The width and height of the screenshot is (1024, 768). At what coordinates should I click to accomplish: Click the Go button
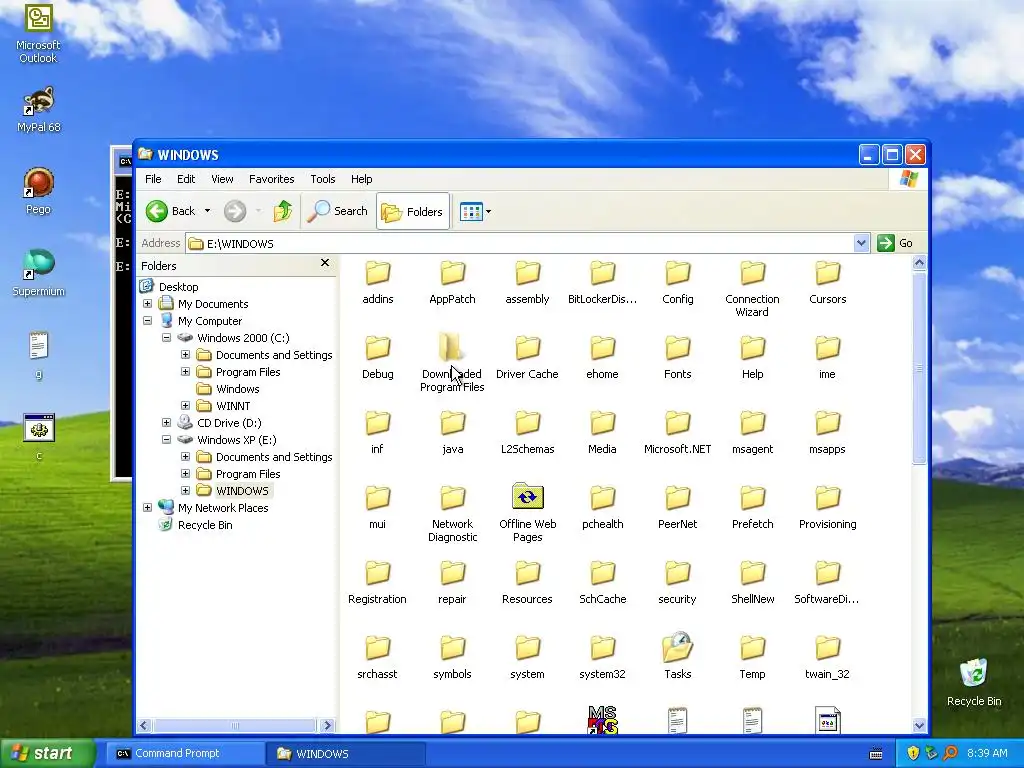pos(895,243)
